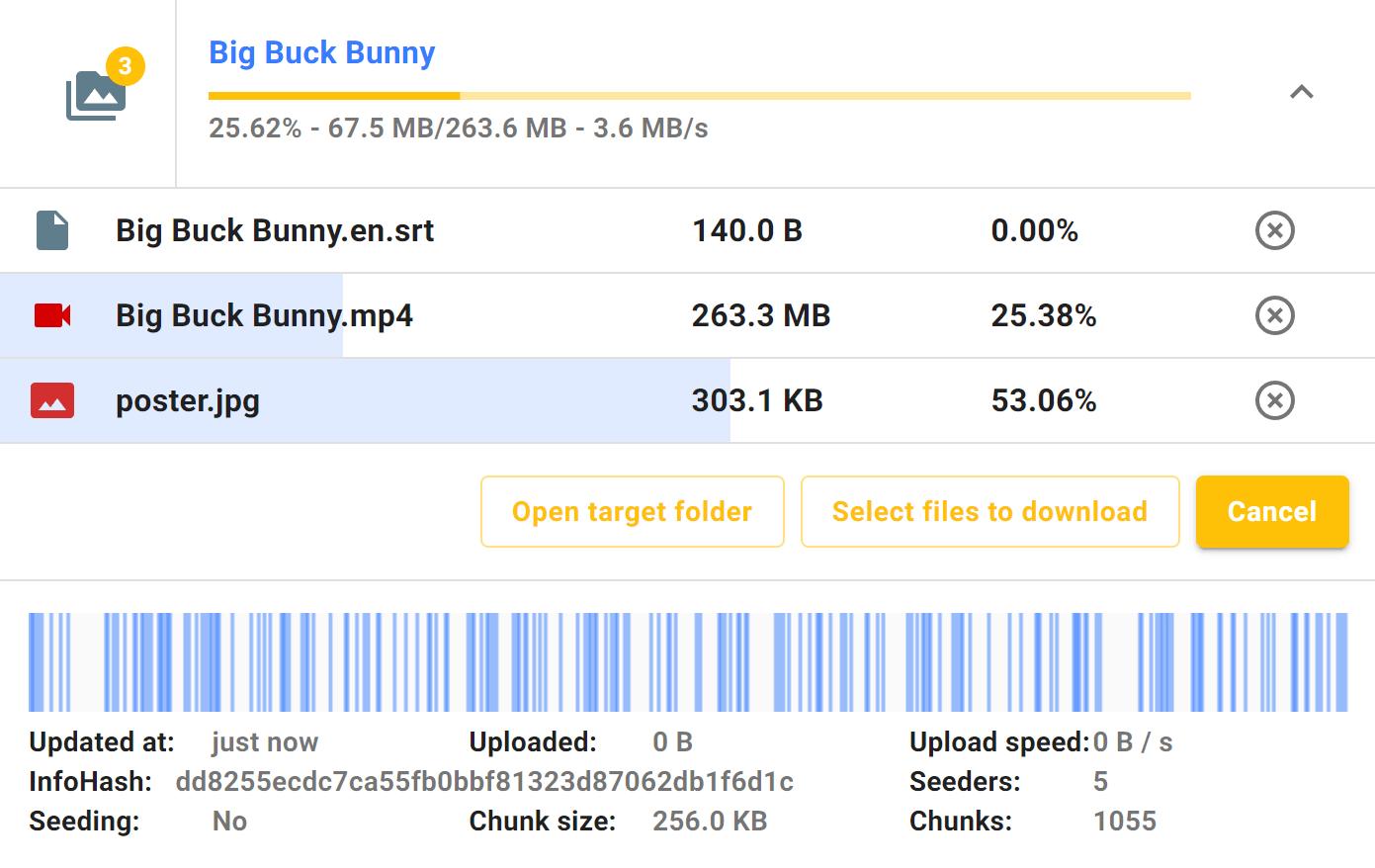This screenshot has width=1375, height=868.
Task: Select the poster.jpg file name
Action: (x=188, y=400)
